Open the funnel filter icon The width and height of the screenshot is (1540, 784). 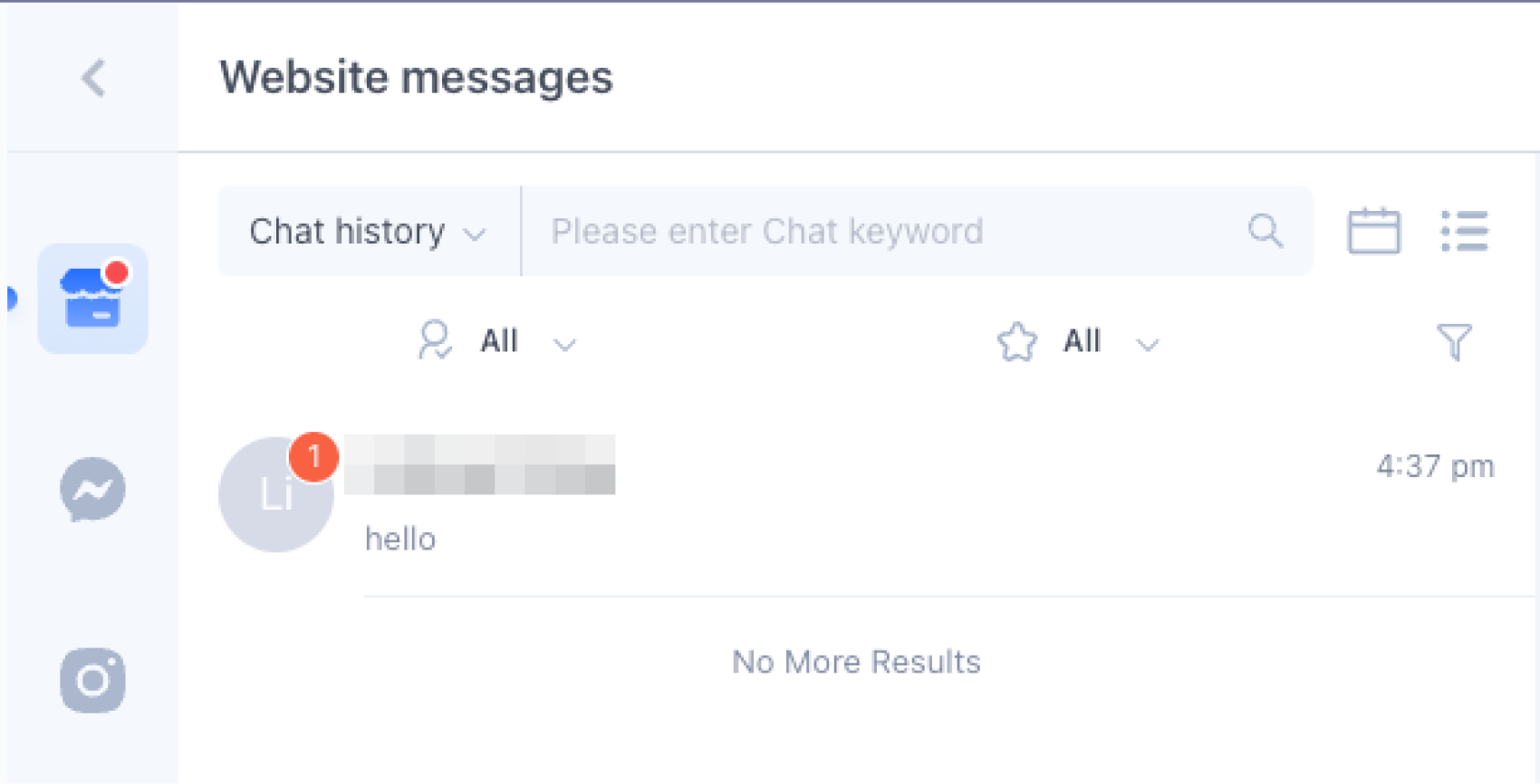click(x=1454, y=342)
